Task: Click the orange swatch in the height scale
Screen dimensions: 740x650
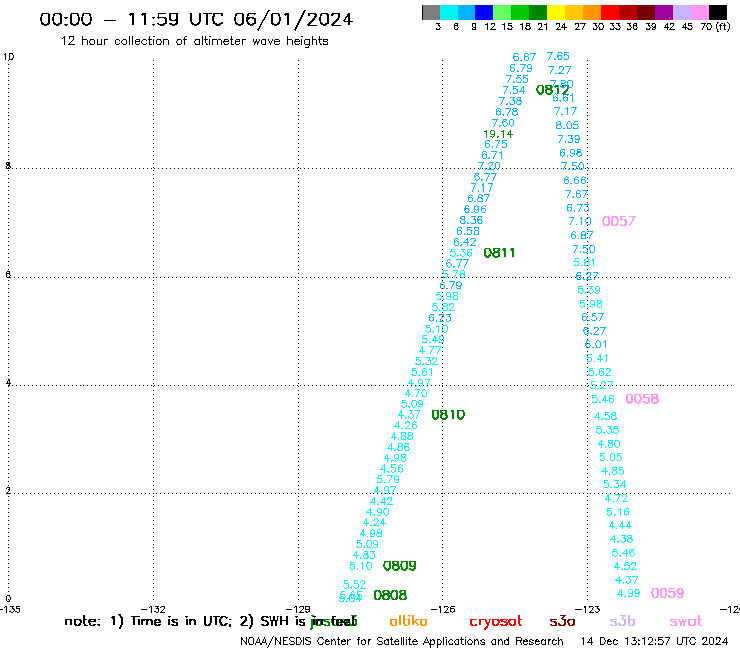Action: [592, 12]
